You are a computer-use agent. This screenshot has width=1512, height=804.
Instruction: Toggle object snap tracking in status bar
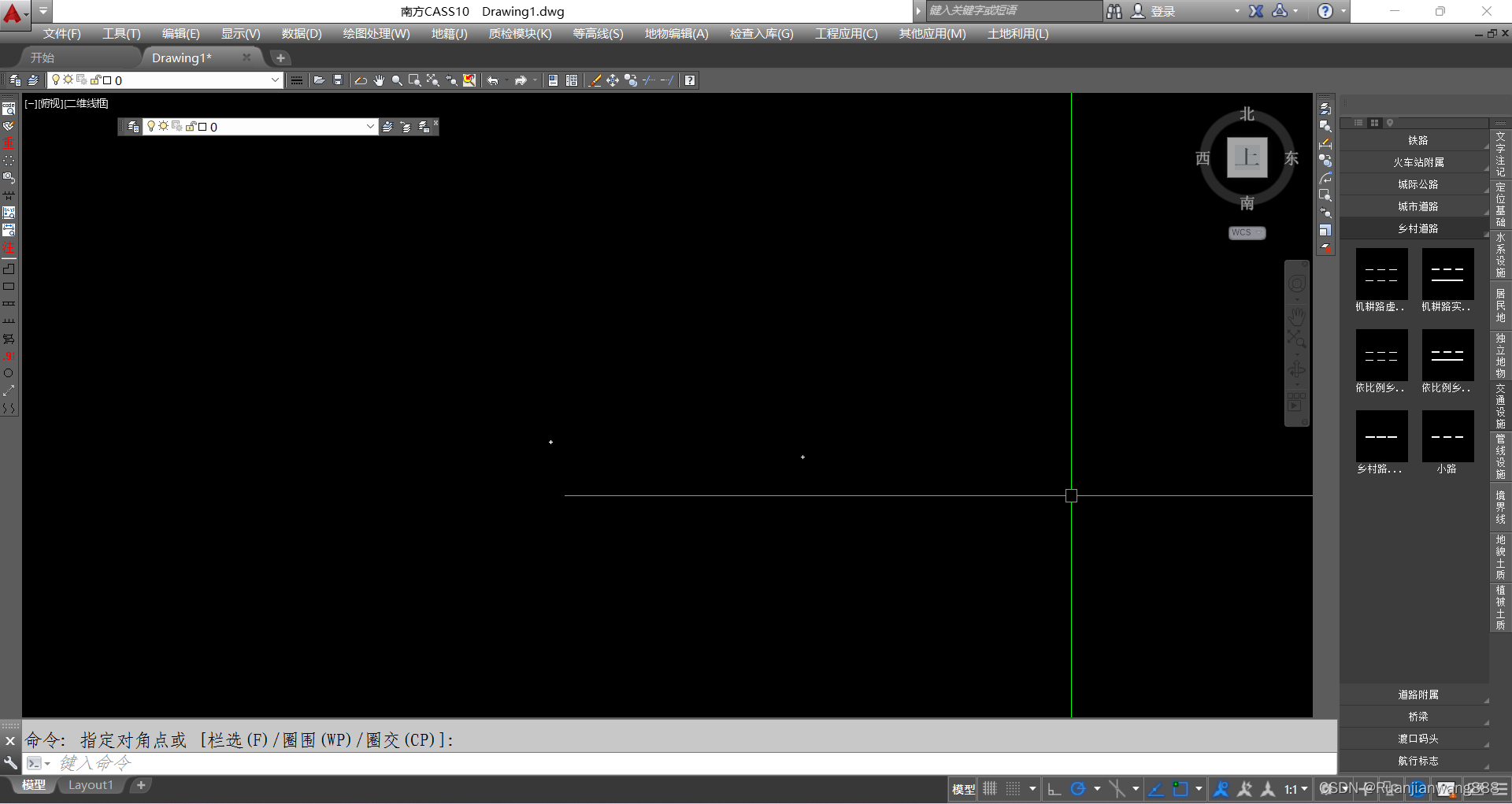[1156, 788]
